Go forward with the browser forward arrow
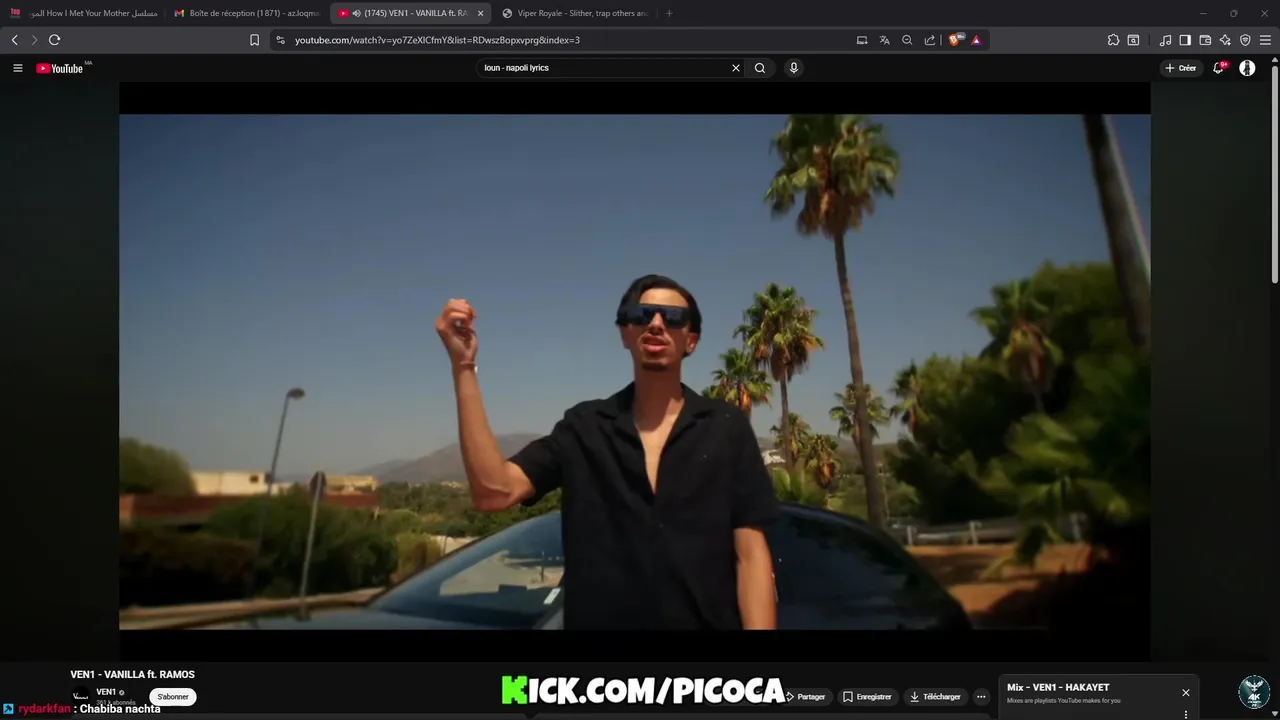The height and width of the screenshot is (720, 1280). pos(34,40)
